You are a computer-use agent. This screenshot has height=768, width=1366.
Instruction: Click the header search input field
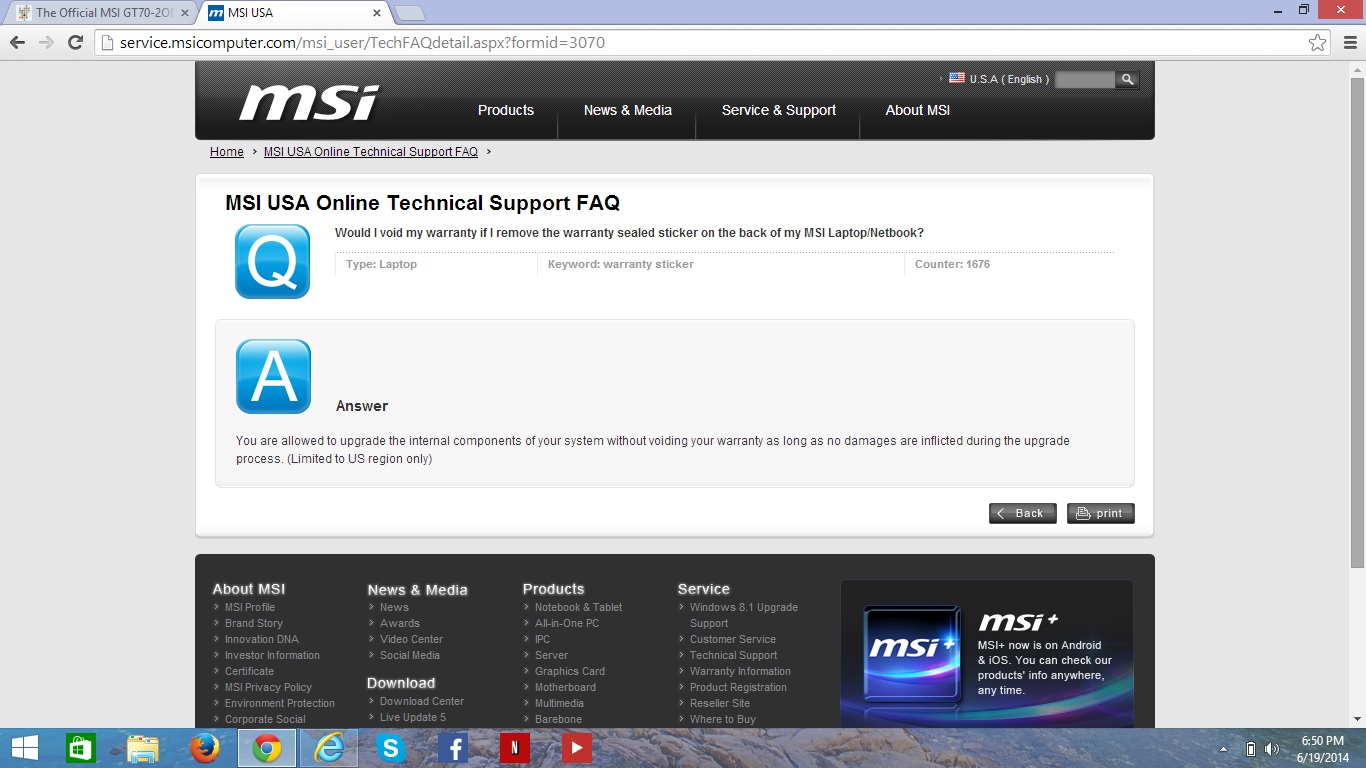tap(1085, 79)
